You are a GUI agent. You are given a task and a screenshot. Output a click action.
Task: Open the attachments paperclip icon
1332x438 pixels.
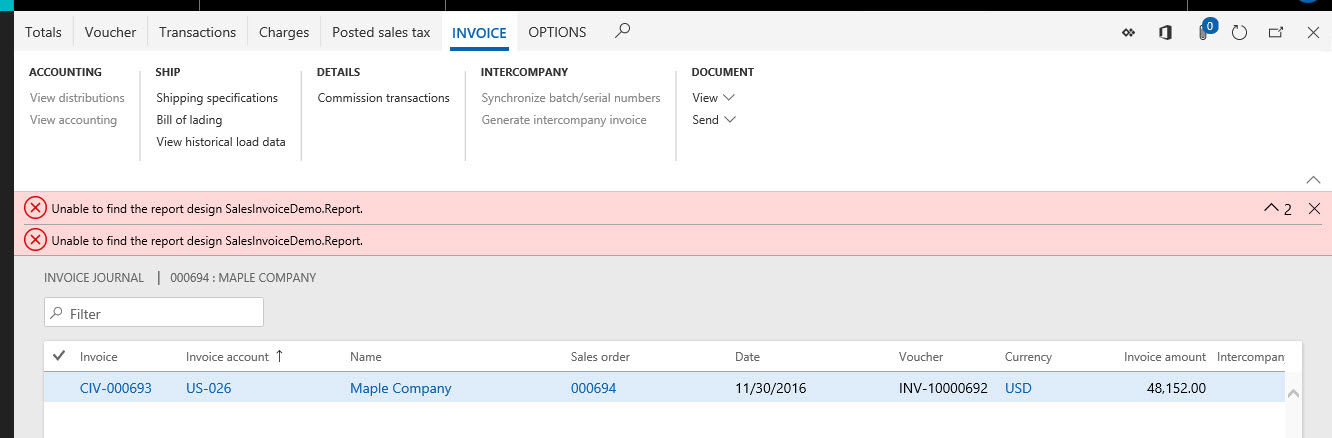click(x=1204, y=32)
